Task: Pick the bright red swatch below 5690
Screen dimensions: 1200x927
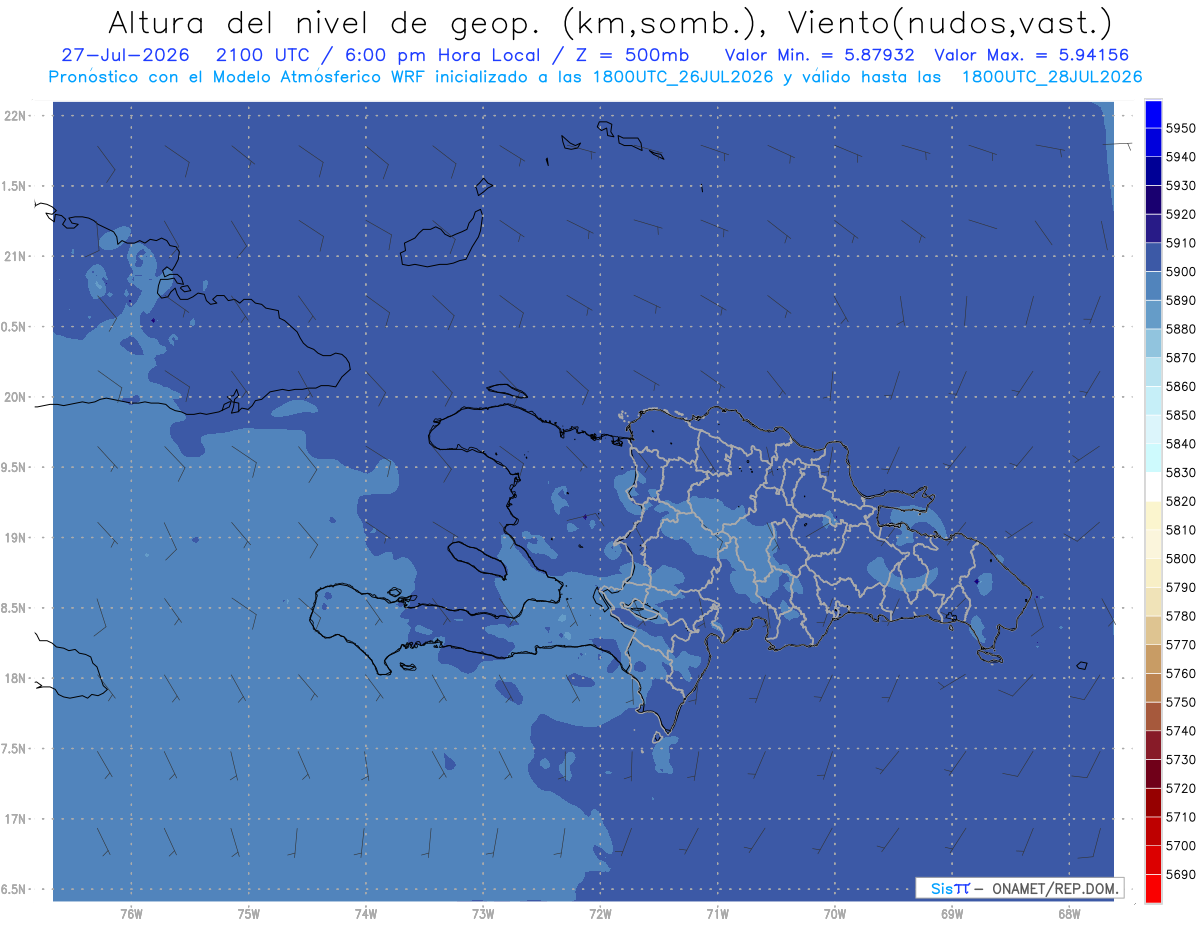Action: 1153,888
